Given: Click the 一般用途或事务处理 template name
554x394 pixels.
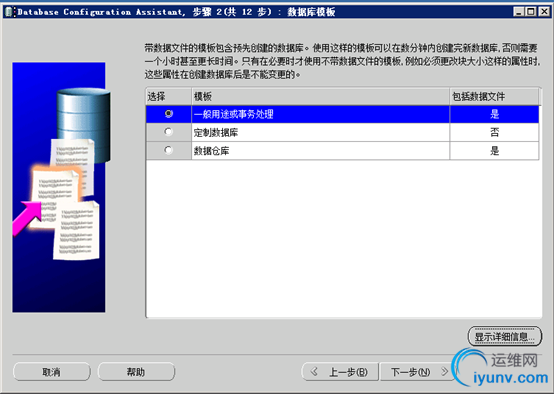Looking at the screenshot, I should (234, 114).
